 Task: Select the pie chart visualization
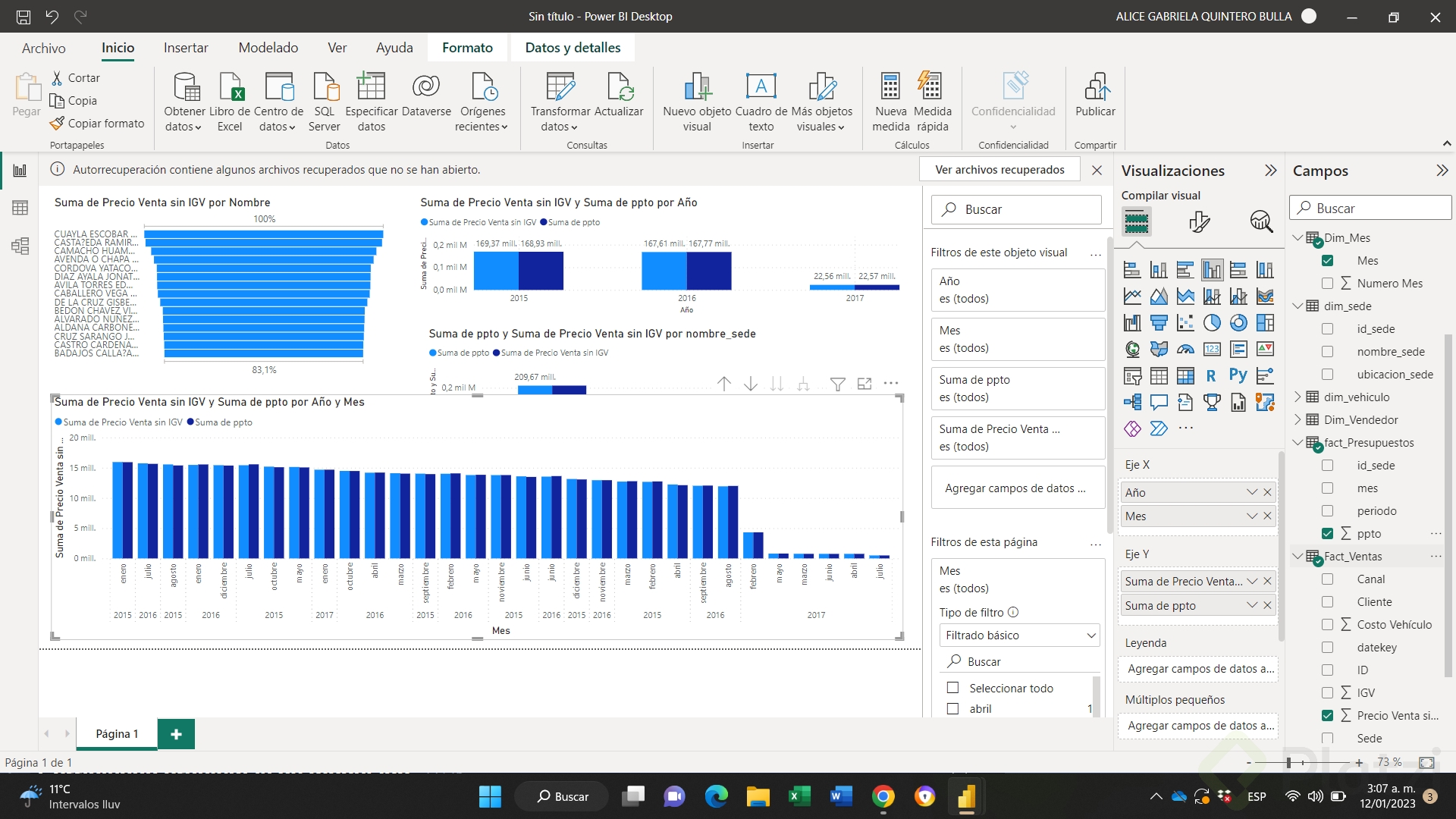(x=1212, y=323)
